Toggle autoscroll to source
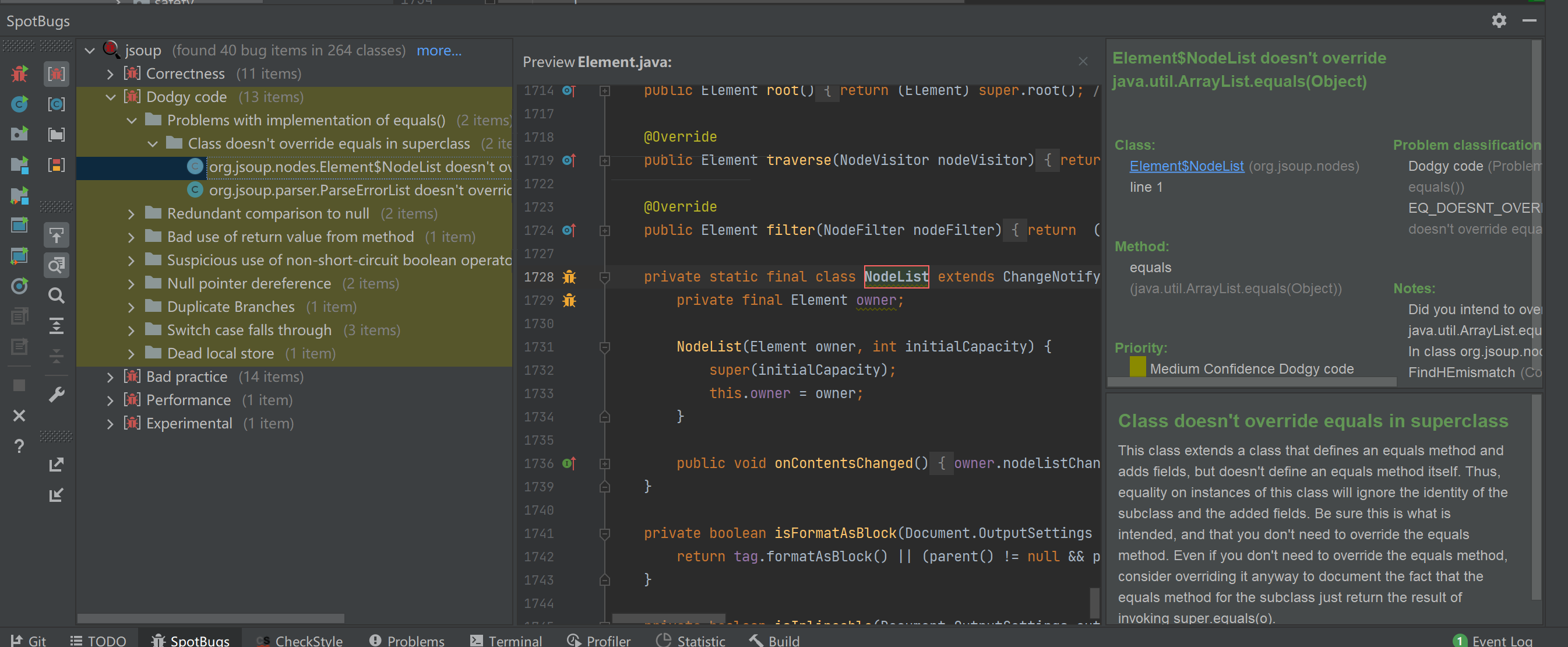The image size is (1568, 647). [56, 235]
